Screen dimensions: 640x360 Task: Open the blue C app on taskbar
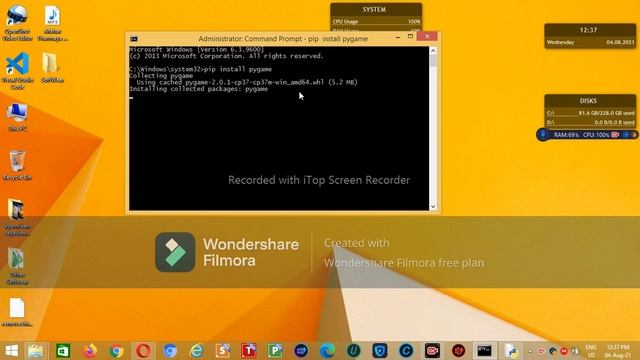click(406, 351)
